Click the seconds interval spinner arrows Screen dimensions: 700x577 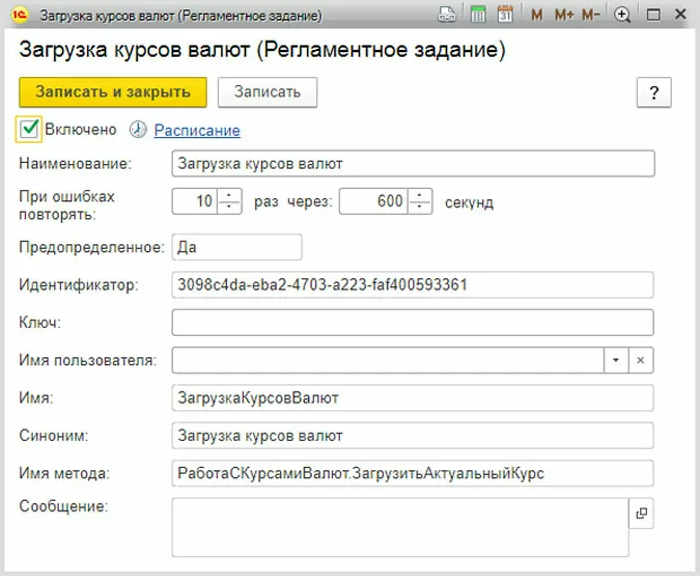tap(420, 201)
